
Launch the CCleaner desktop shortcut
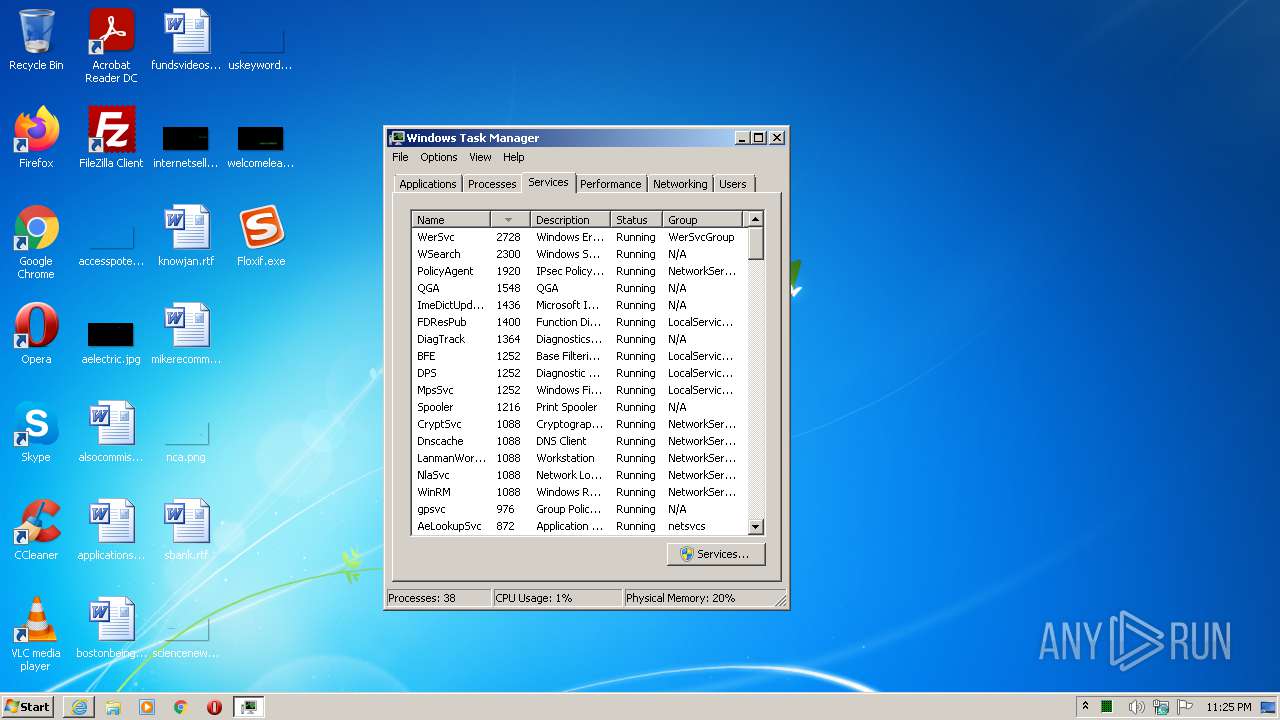pos(36,530)
